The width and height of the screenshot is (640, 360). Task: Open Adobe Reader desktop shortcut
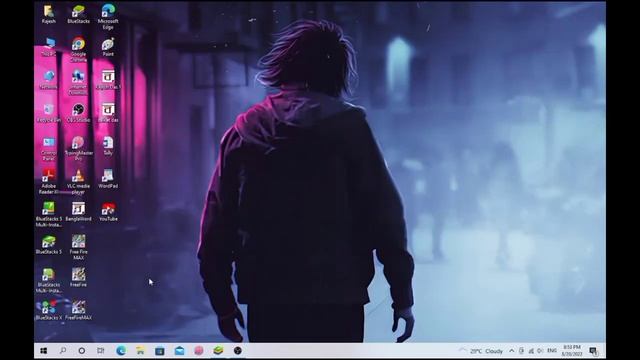(x=49, y=182)
